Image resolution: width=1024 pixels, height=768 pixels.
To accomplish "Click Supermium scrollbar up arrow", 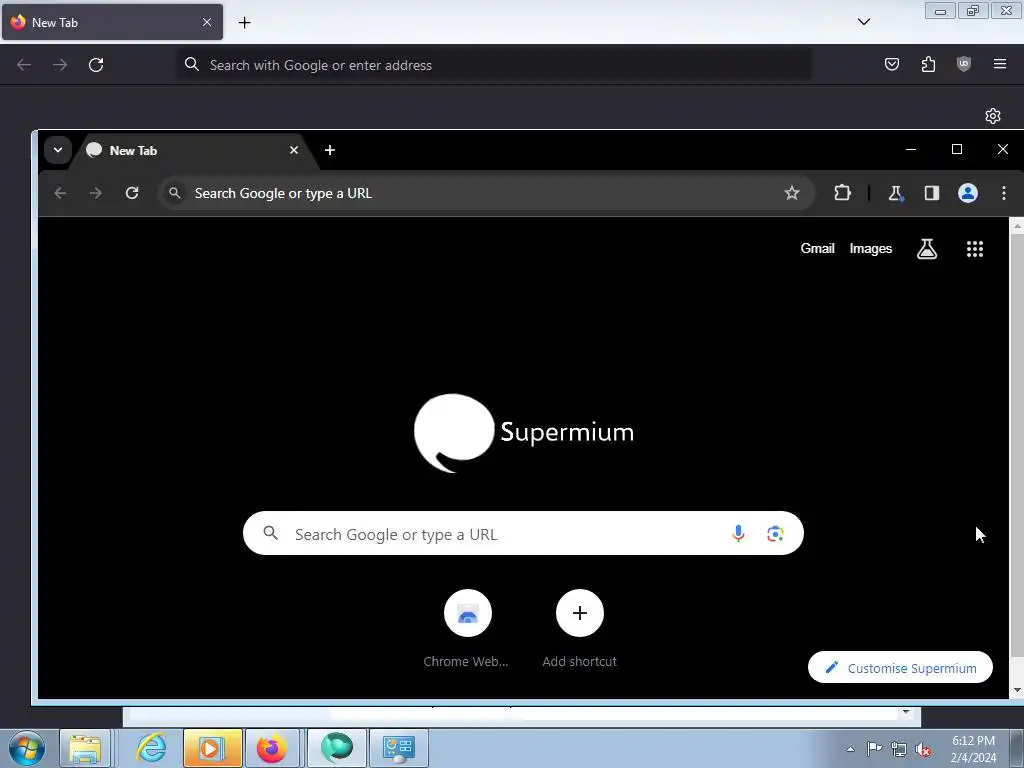I will coord(1017,225).
